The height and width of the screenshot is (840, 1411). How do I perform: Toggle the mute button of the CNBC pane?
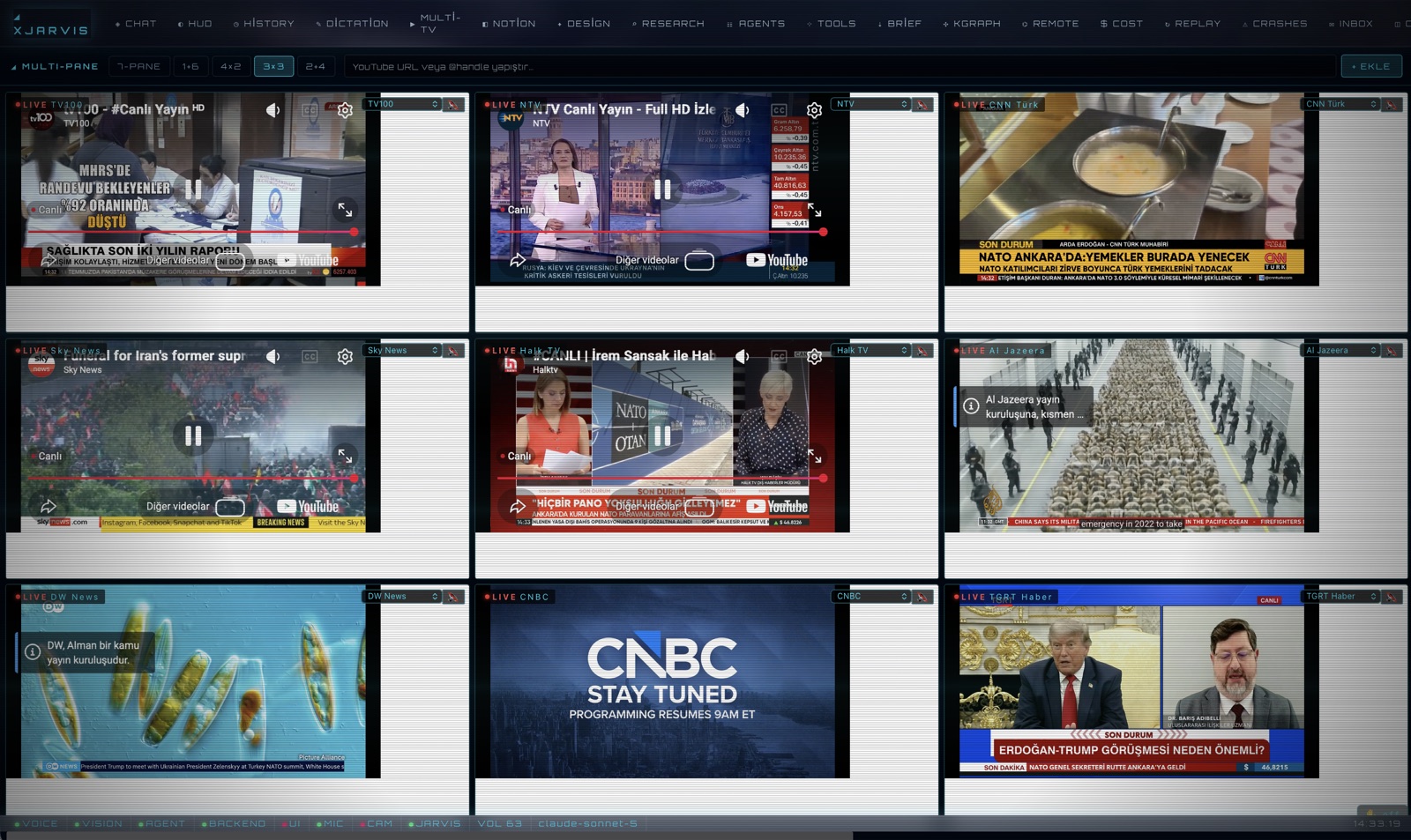pyautogui.click(x=922, y=596)
